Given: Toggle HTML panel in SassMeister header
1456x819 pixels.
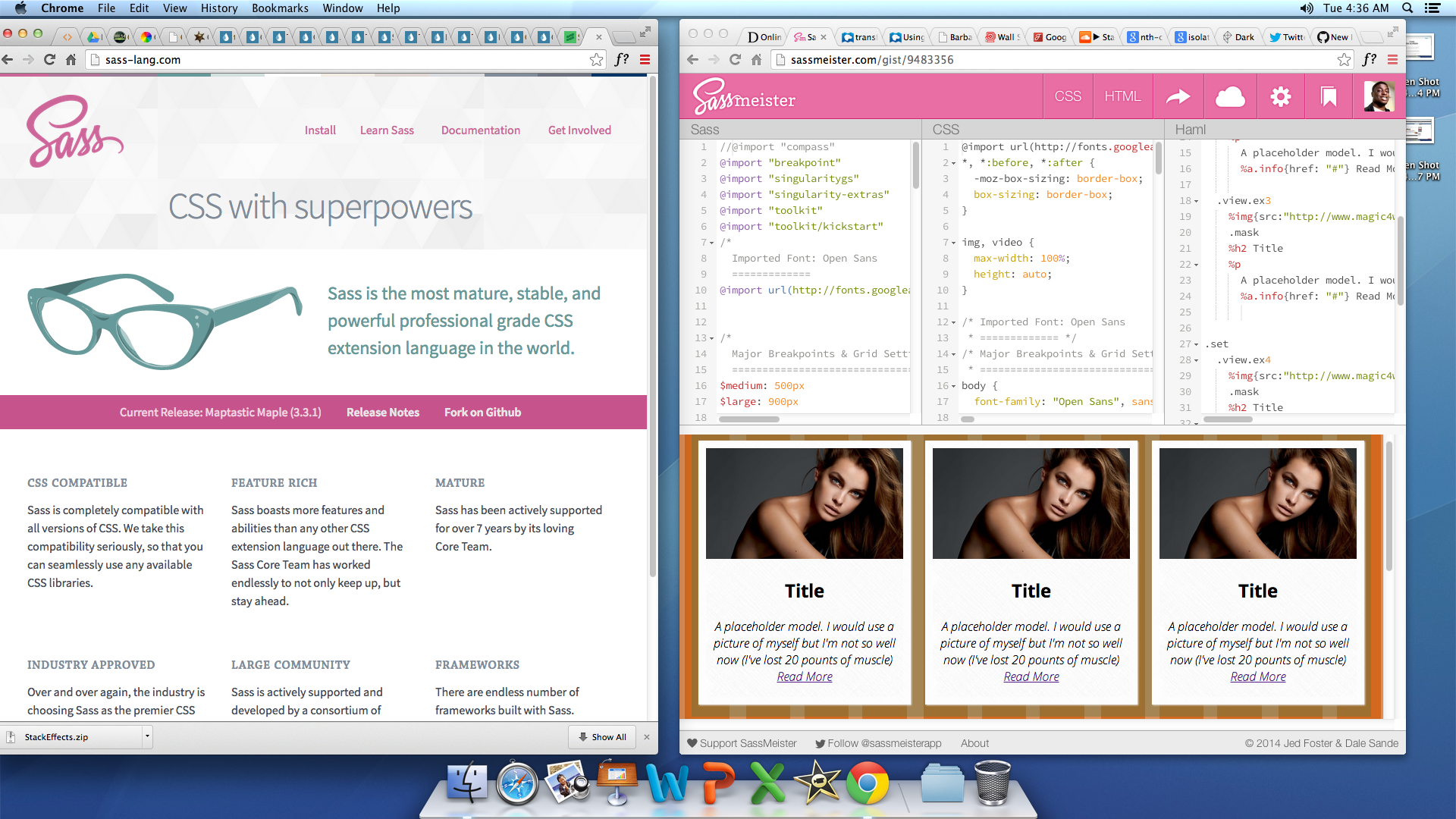Looking at the screenshot, I should click(x=1122, y=96).
